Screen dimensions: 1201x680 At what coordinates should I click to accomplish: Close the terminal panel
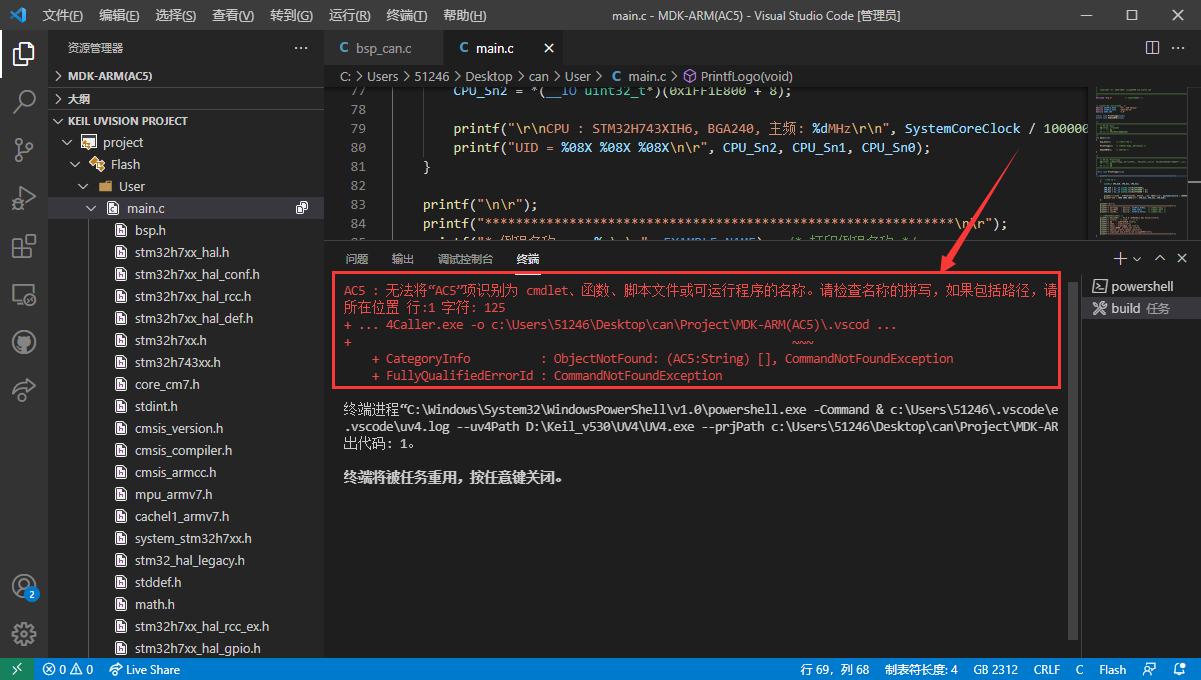point(1183,258)
